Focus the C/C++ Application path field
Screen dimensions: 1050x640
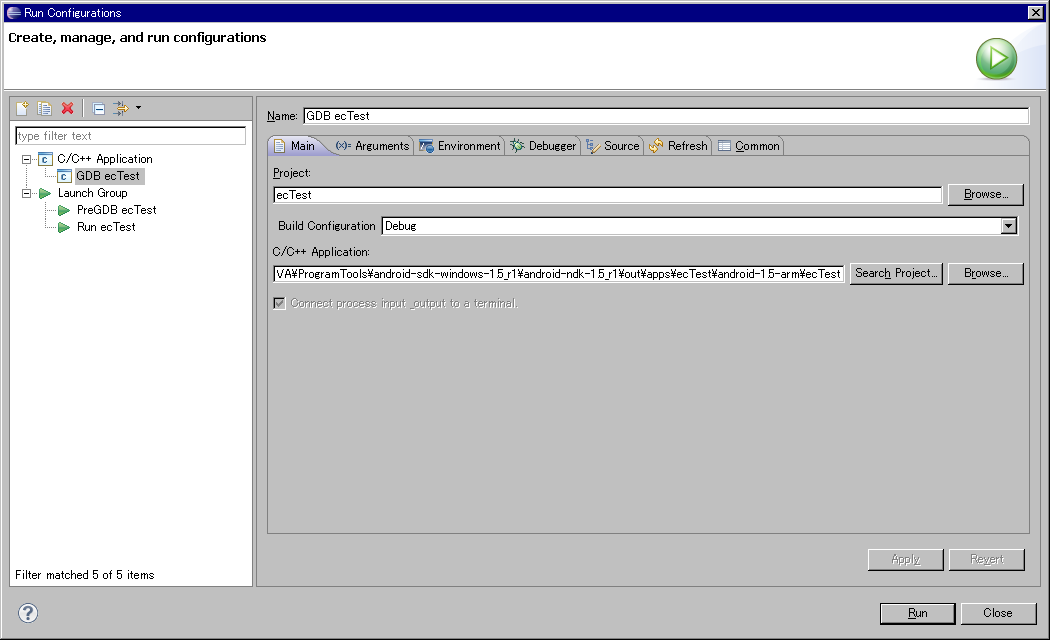pos(558,274)
